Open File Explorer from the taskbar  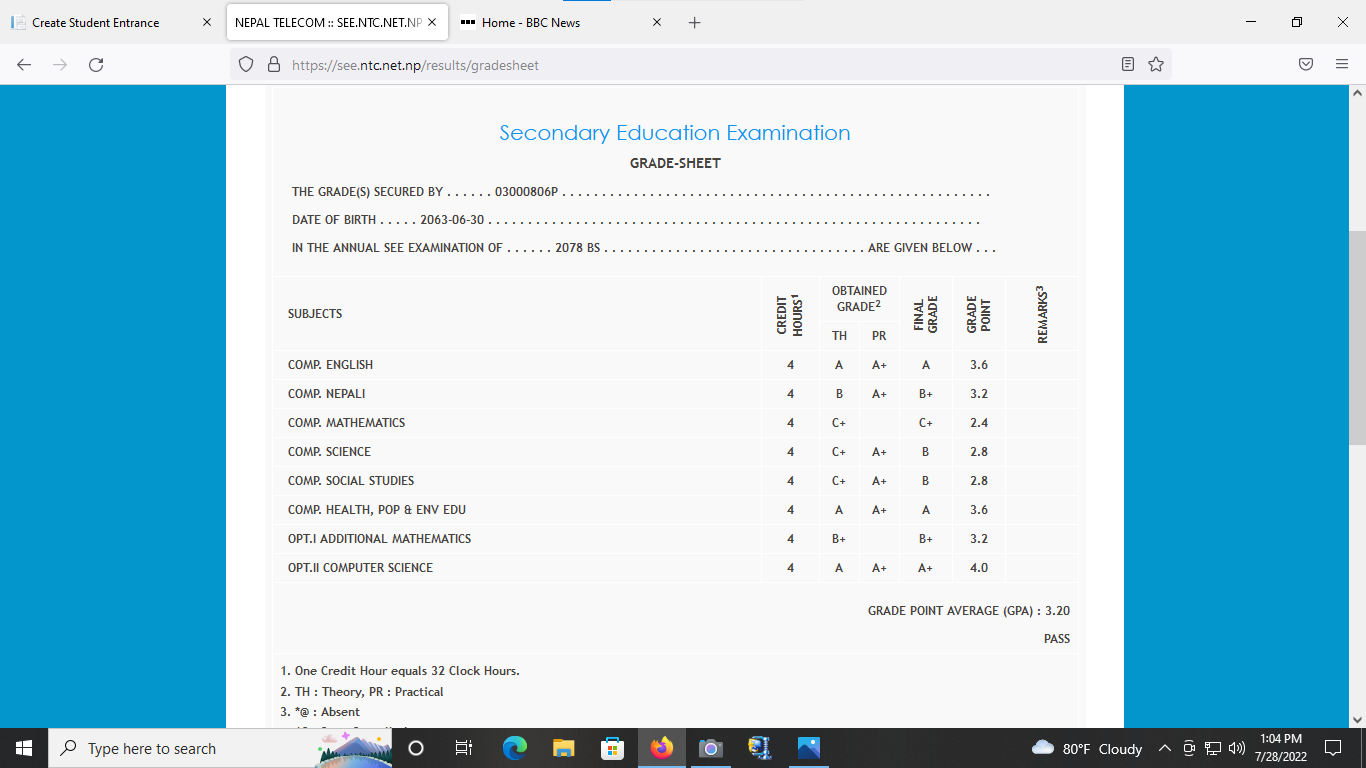[x=564, y=748]
